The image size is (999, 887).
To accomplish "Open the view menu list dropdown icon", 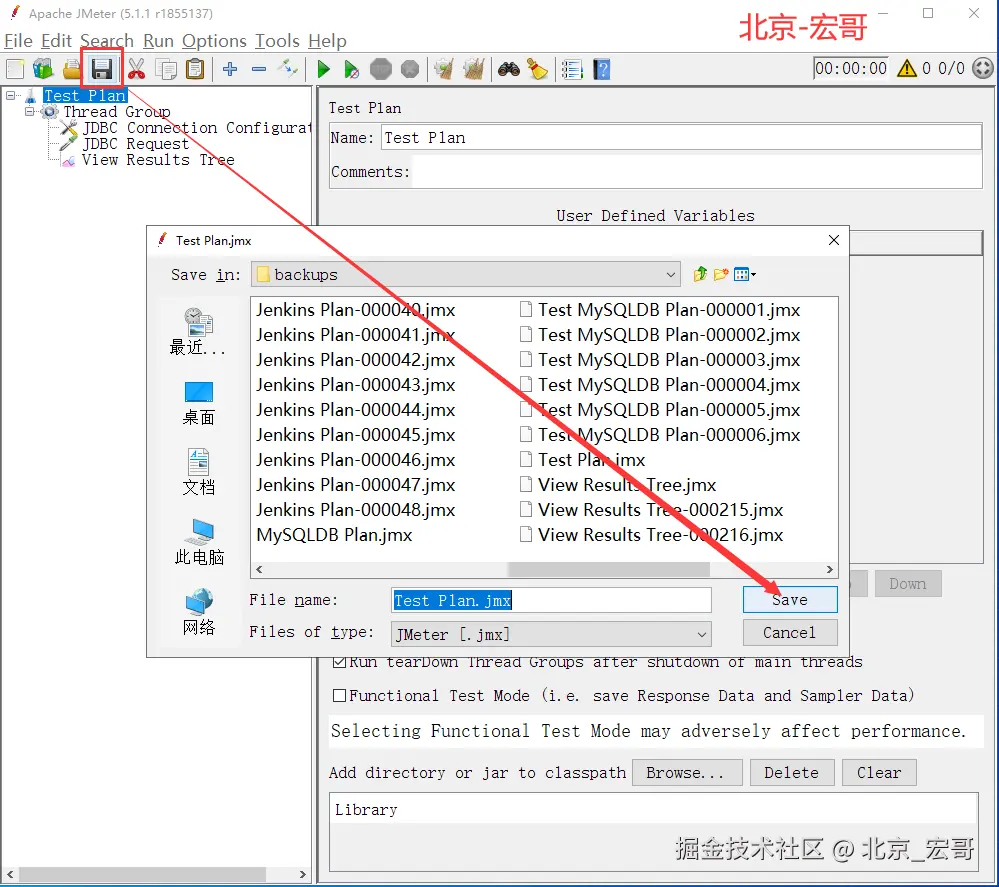I will [x=745, y=274].
